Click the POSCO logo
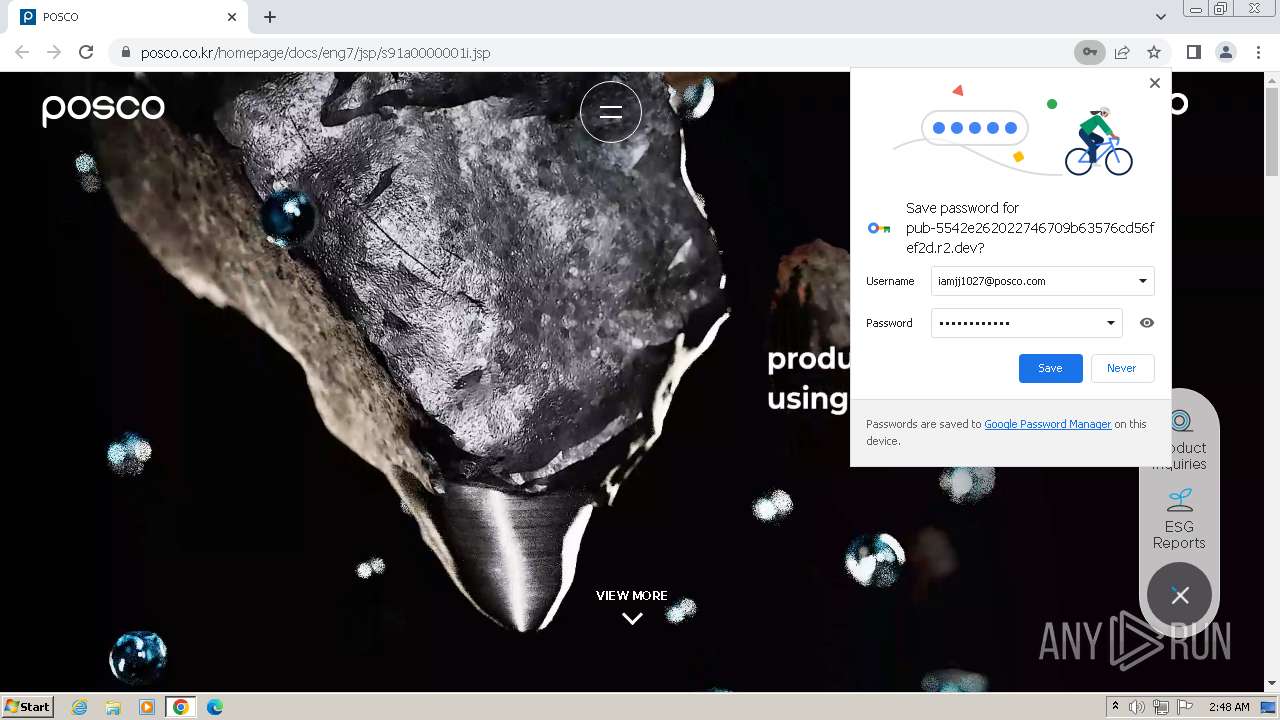This screenshot has width=1280, height=720. click(103, 109)
